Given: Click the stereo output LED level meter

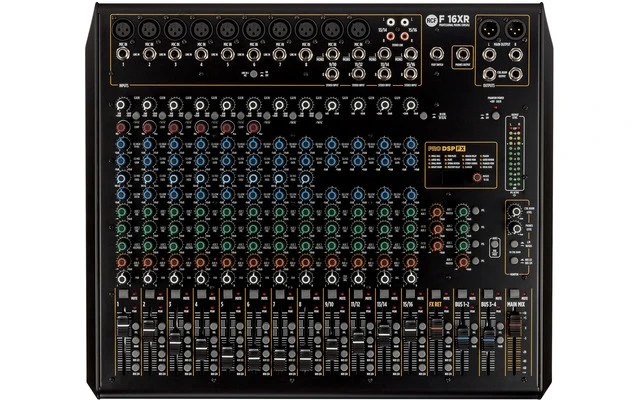Looking at the screenshot, I should coord(515,155).
